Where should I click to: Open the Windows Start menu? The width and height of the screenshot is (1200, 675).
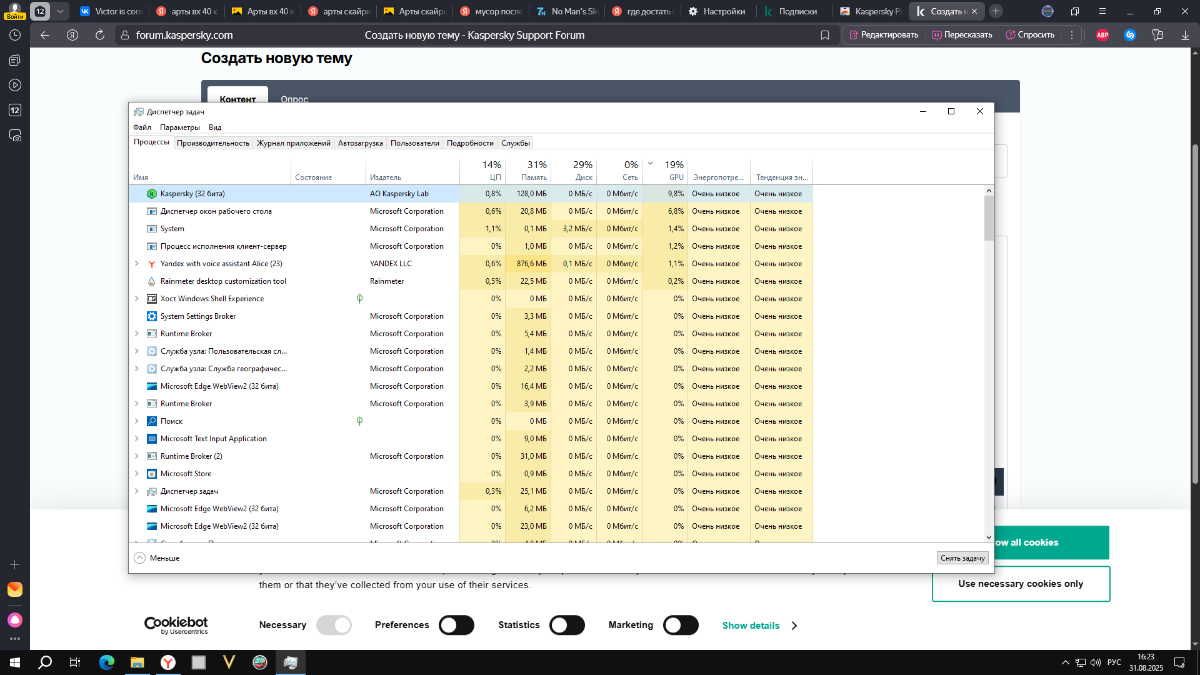pos(15,662)
